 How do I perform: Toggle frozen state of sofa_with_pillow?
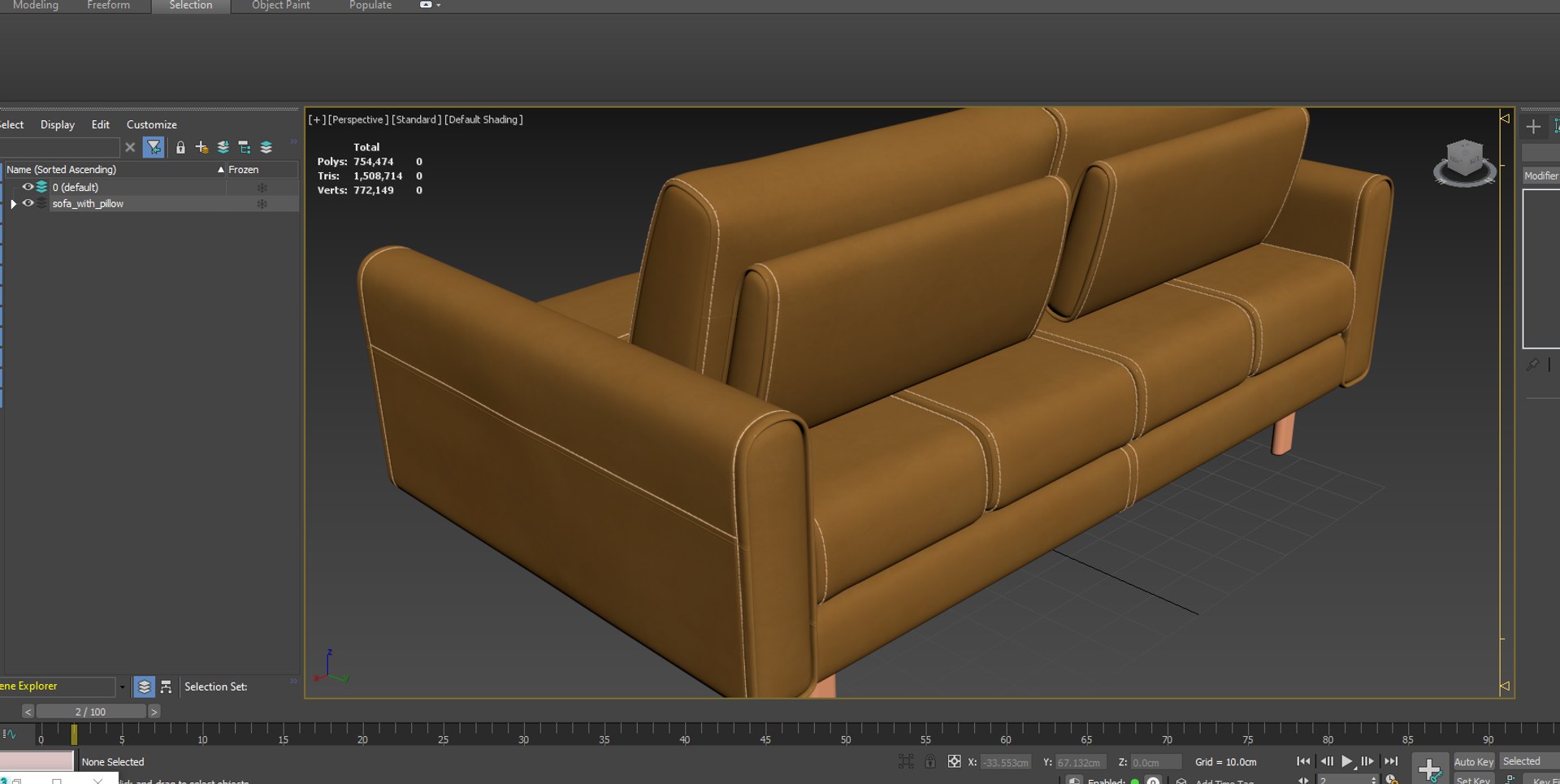click(262, 204)
